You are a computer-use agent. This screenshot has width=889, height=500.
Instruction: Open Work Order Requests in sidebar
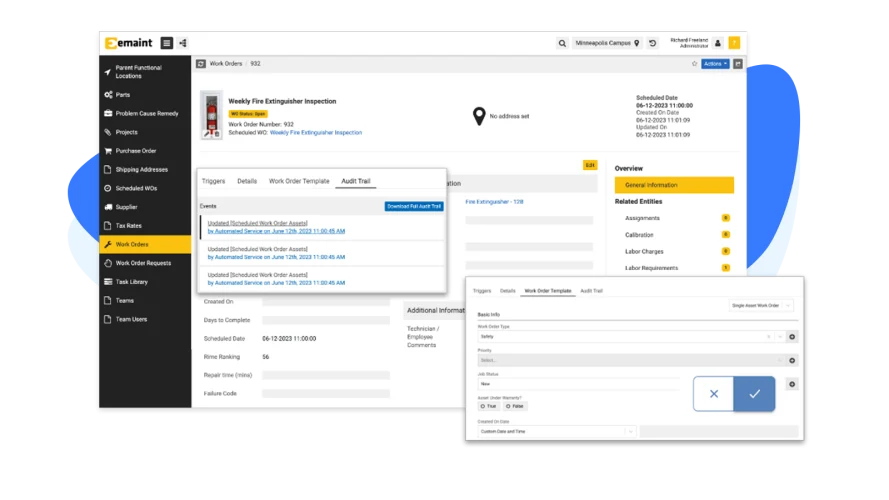click(143, 263)
